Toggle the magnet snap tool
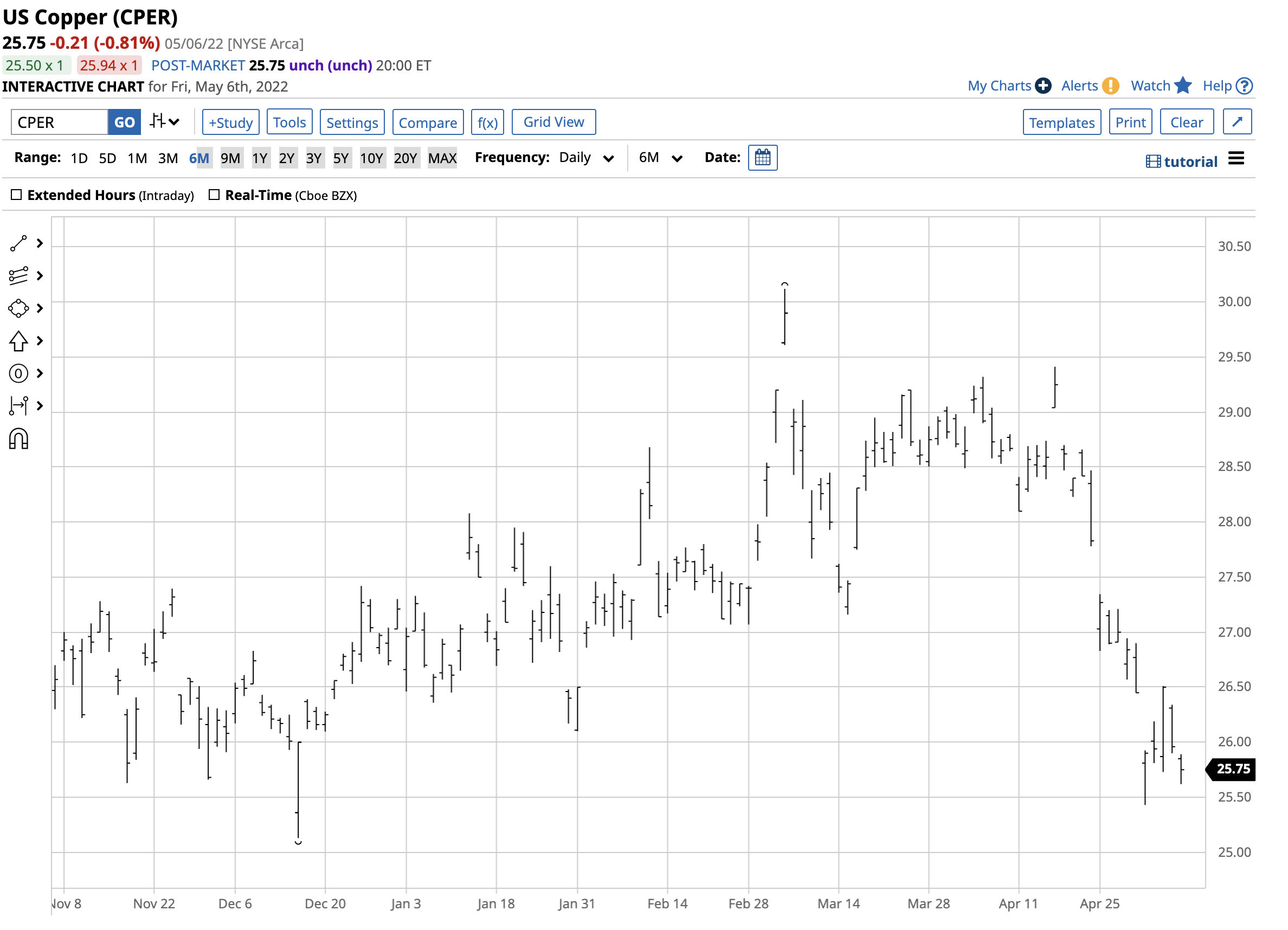The height and width of the screenshot is (930, 1288). [19, 438]
